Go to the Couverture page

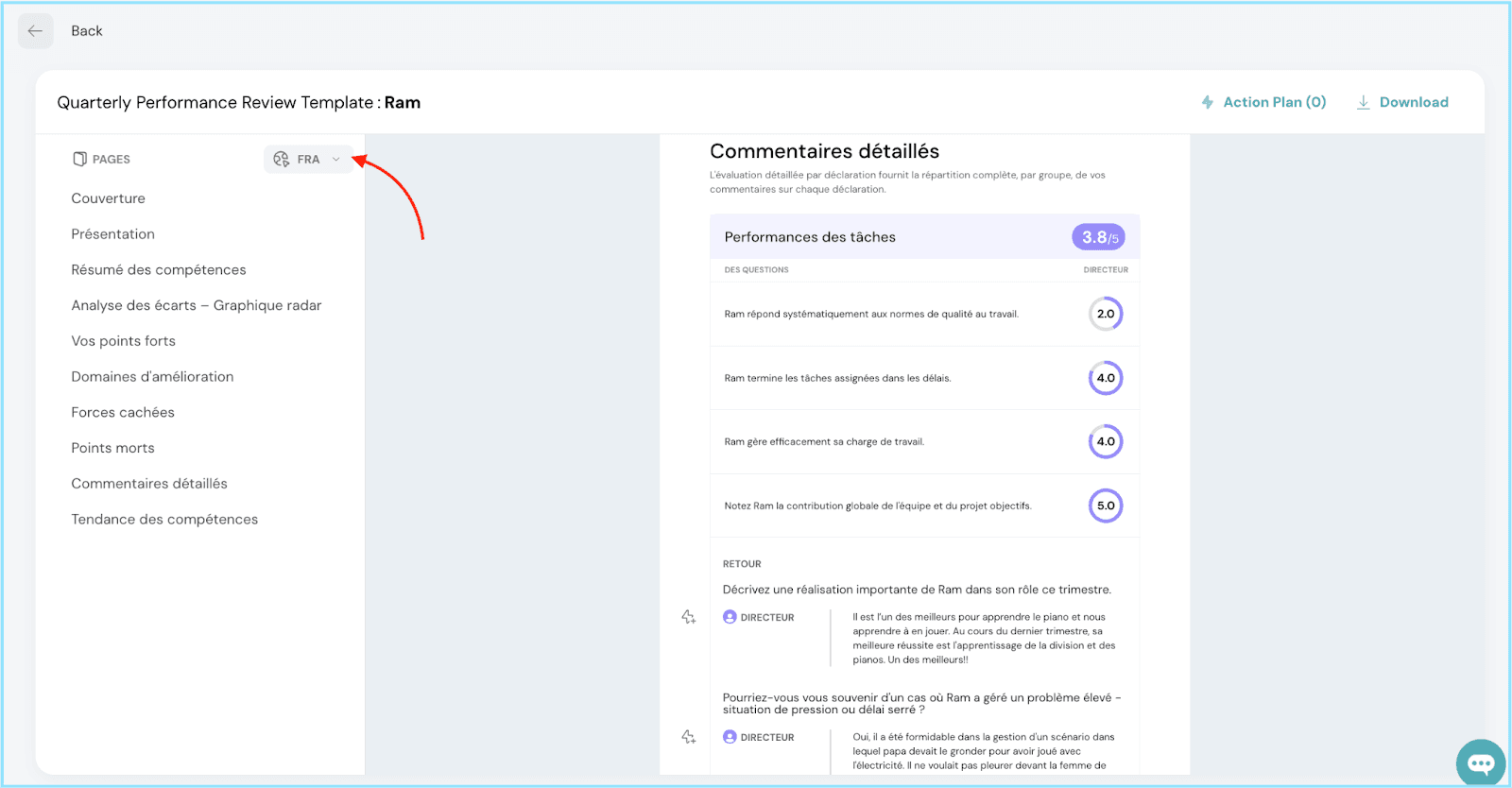pos(108,198)
